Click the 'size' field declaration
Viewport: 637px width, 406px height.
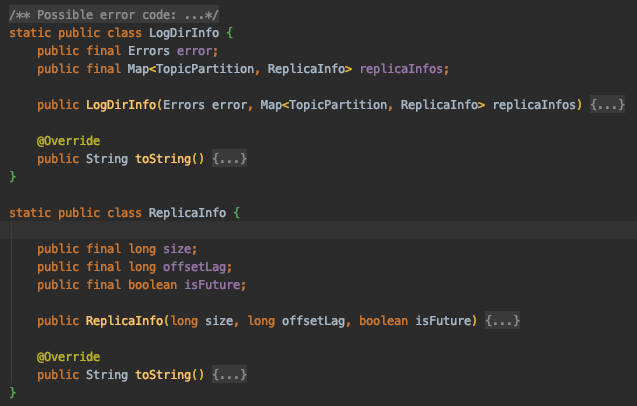point(177,249)
